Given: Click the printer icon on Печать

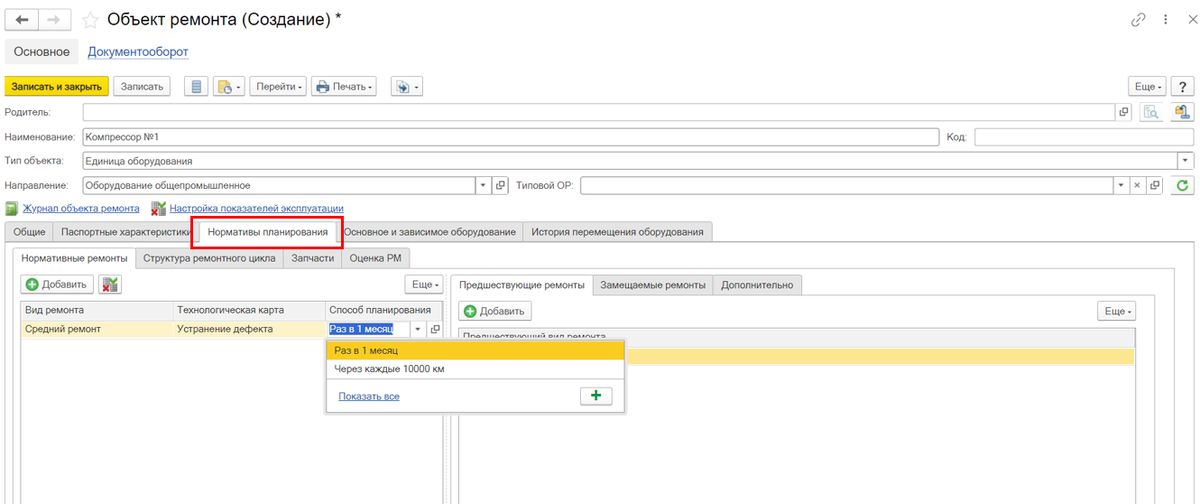Looking at the screenshot, I should pos(323,87).
